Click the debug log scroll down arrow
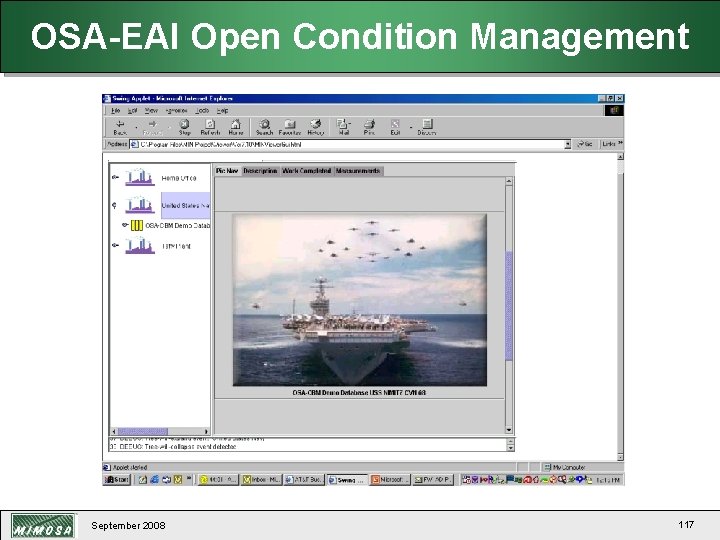This screenshot has height=540, width=720. tap(511, 448)
